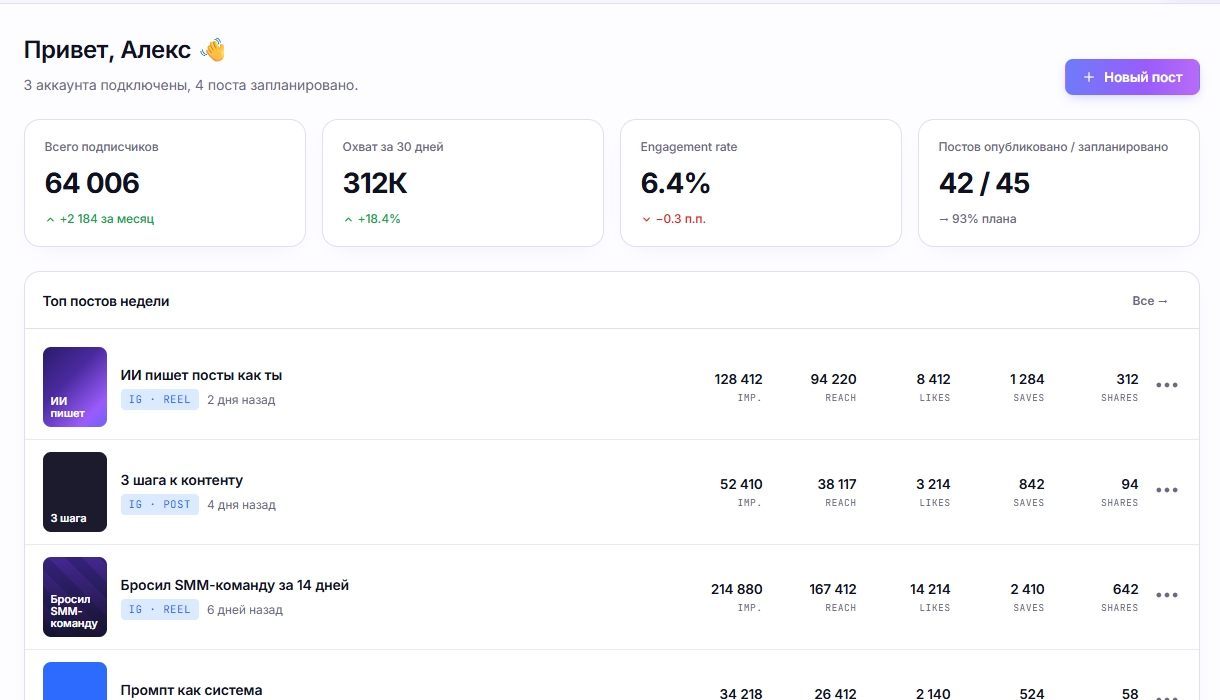
Task: Open more options for '3 шага к контенту'
Action: pyautogui.click(x=1166, y=490)
